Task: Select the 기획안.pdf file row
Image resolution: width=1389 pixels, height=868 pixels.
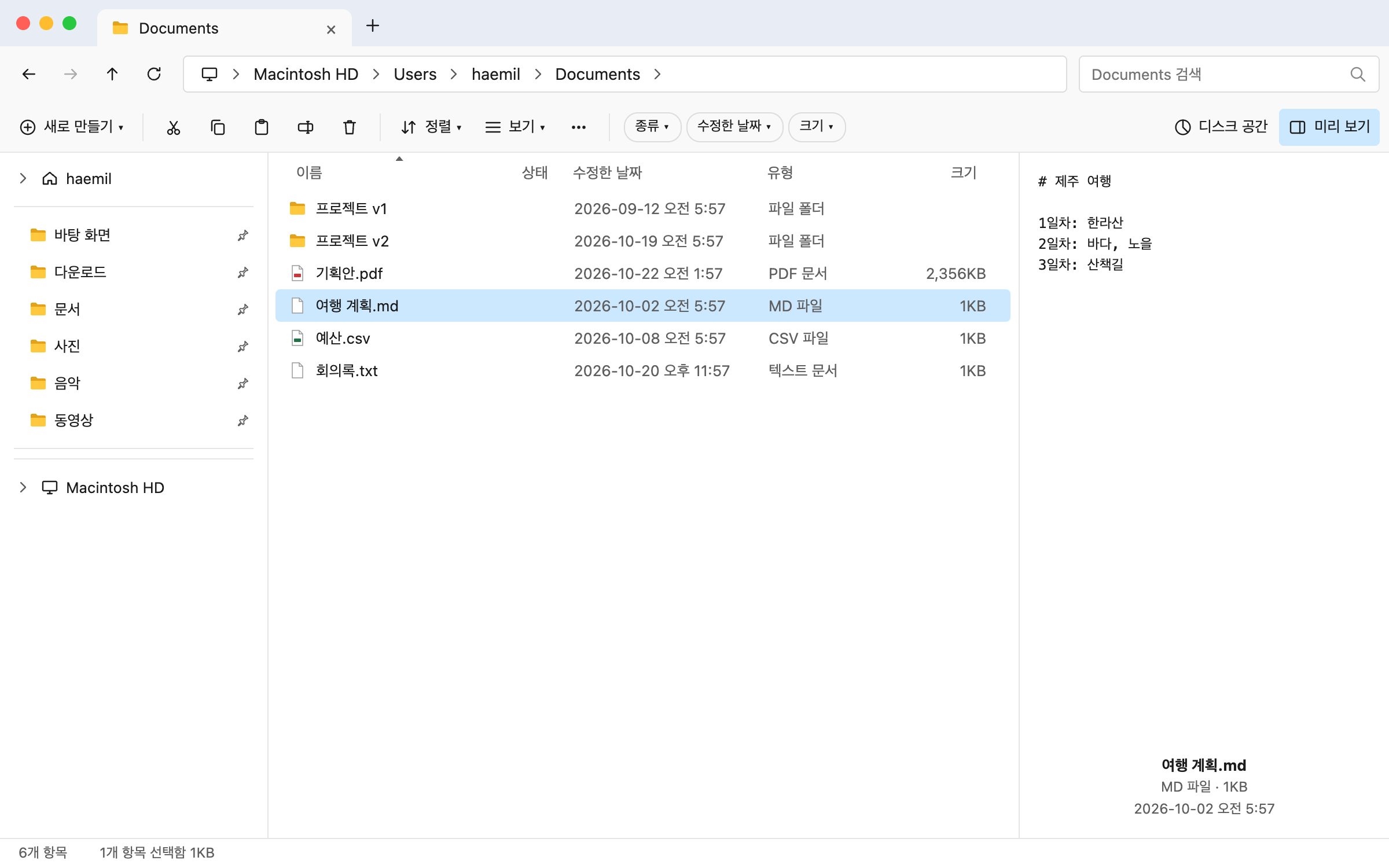Action: point(642,273)
